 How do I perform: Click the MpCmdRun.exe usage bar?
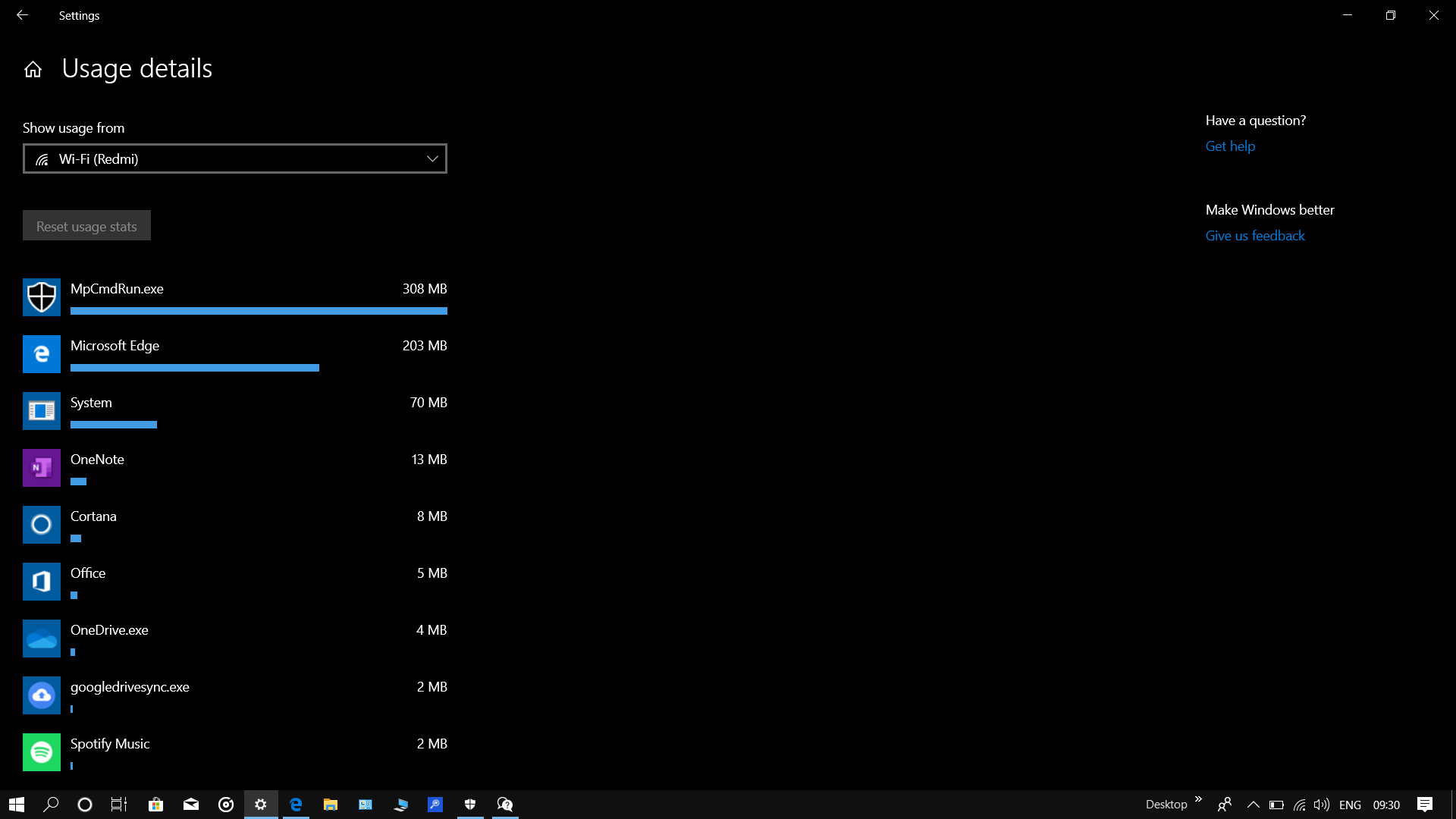[259, 311]
